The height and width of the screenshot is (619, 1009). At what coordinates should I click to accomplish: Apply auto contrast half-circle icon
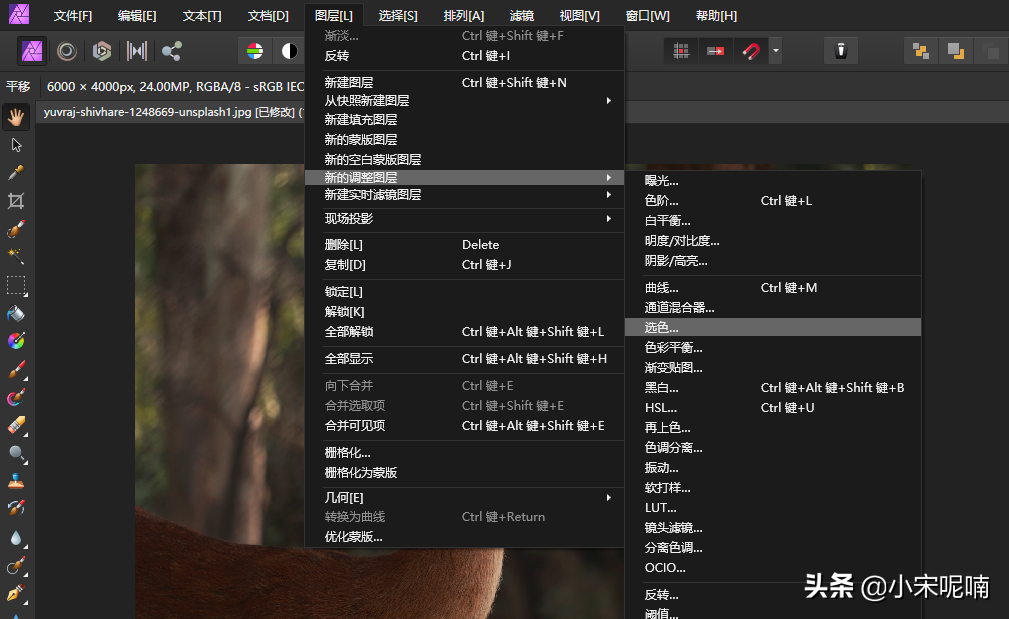pos(290,51)
